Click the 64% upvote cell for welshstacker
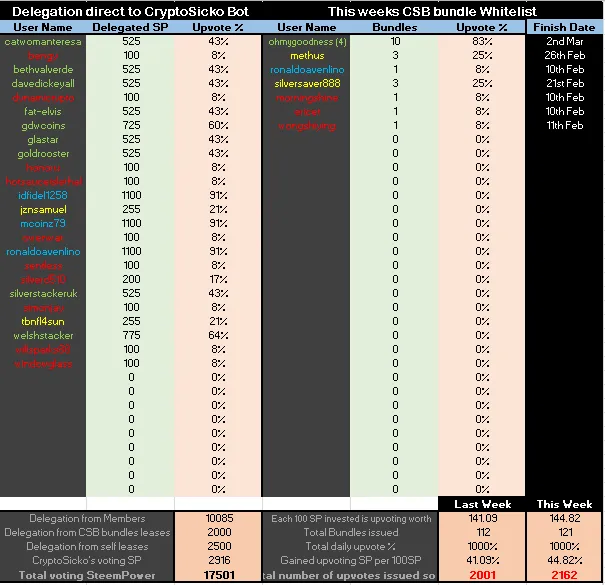 (x=218, y=335)
